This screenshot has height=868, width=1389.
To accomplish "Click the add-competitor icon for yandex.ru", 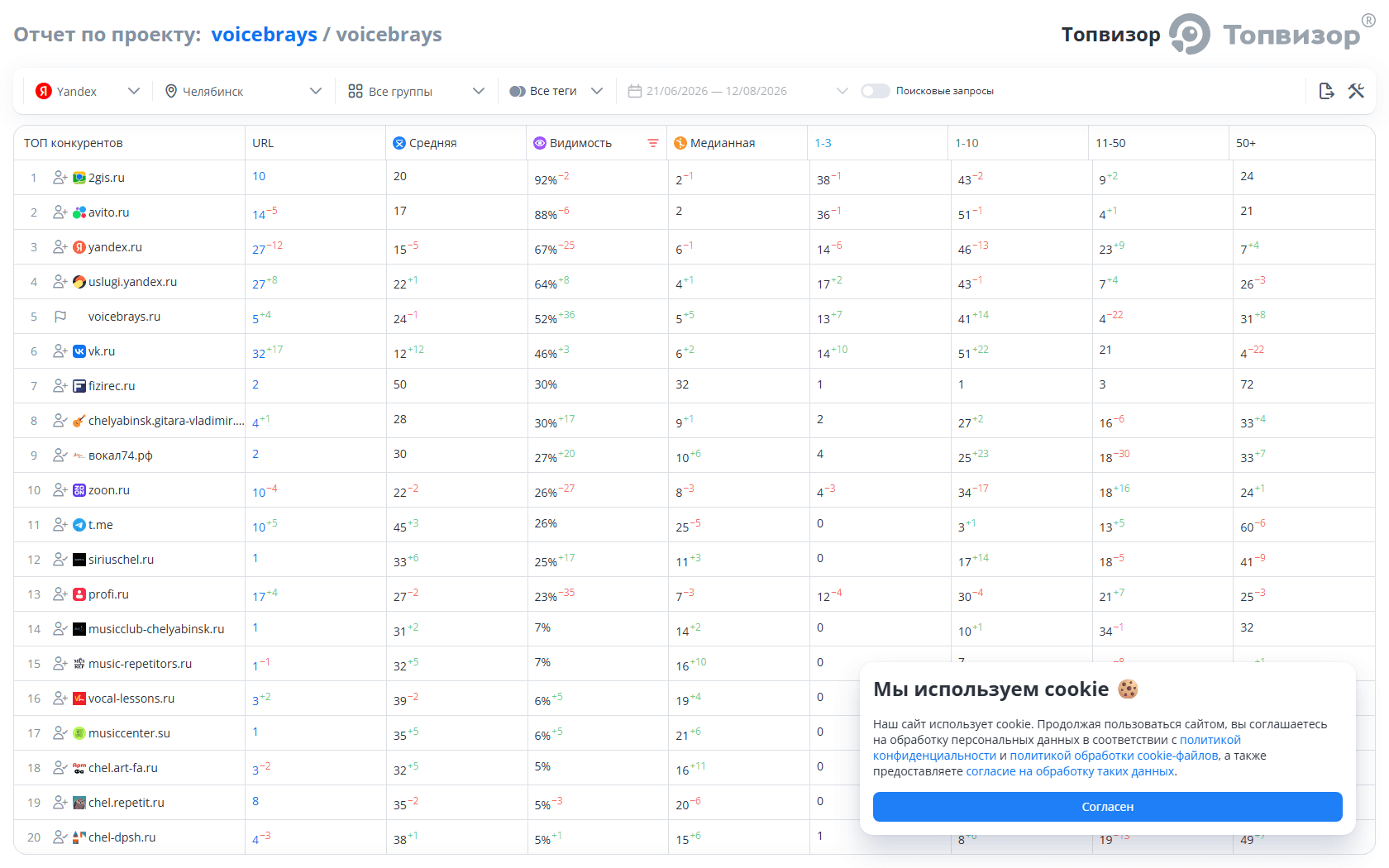I will [x=60, y=247].
